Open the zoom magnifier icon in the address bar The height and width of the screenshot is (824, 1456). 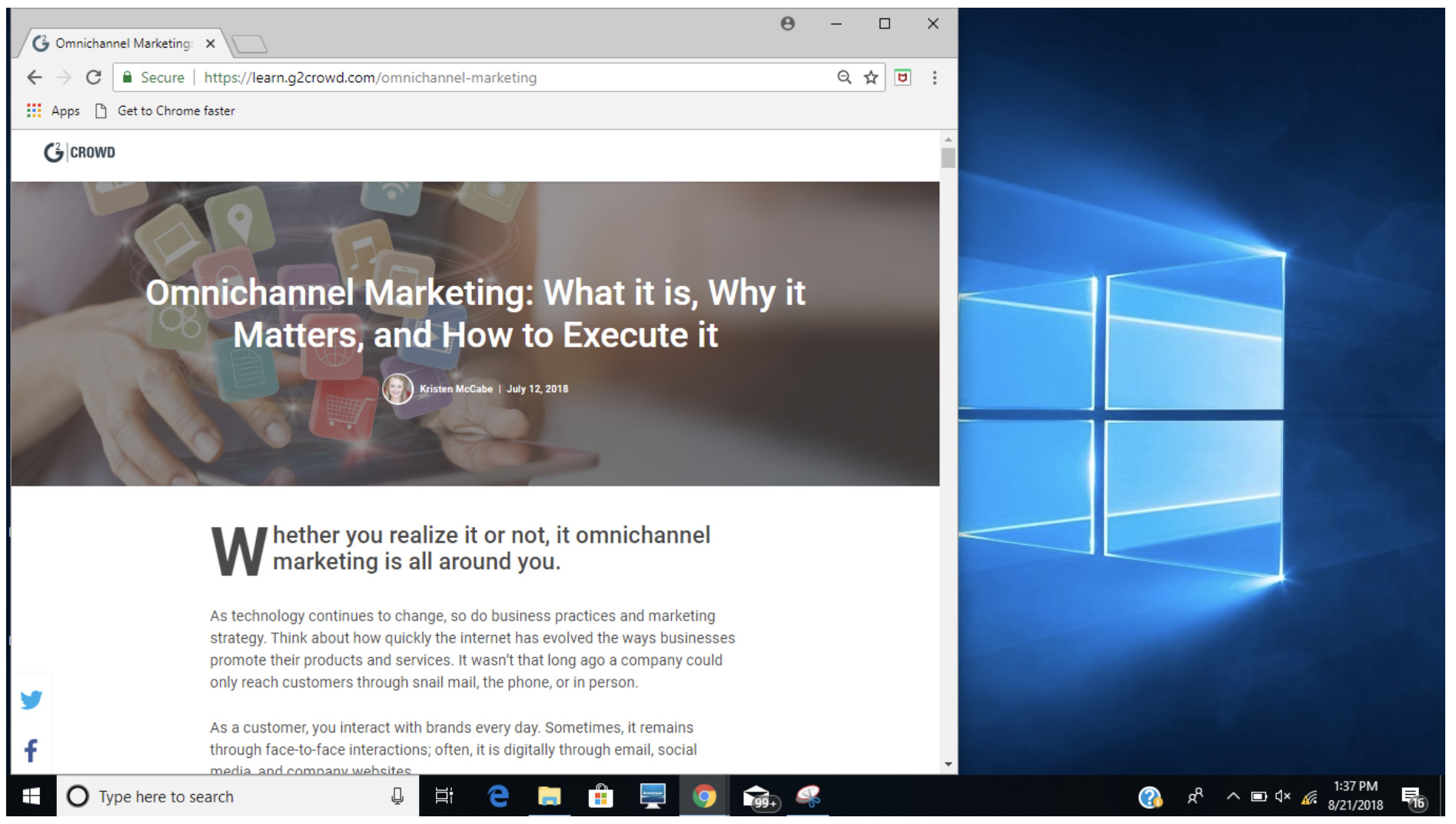pyautogui.click(x=844, y=78)
